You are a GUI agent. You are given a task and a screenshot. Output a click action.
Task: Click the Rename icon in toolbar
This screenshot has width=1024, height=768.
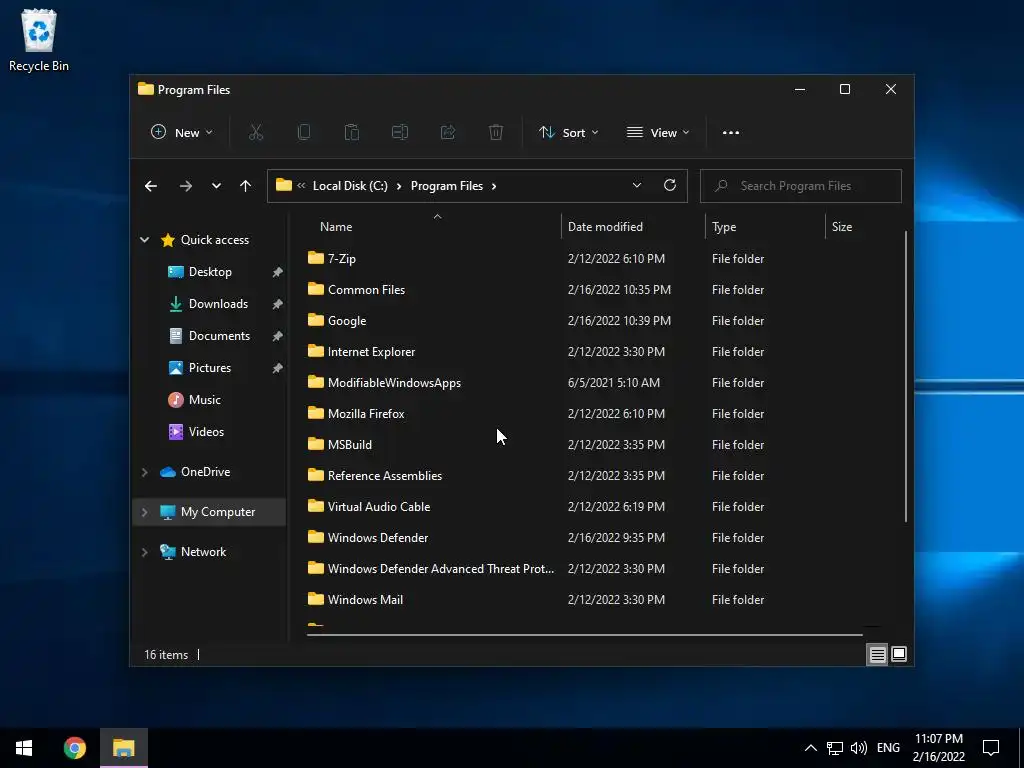(x=400, y=133)
